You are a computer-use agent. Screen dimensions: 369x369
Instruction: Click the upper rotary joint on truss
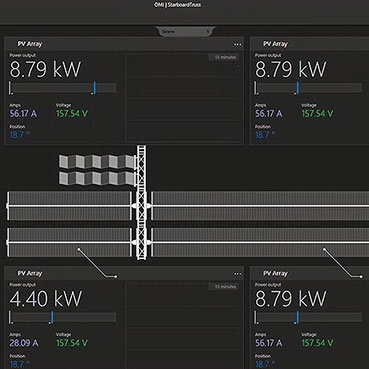[141, 206]
